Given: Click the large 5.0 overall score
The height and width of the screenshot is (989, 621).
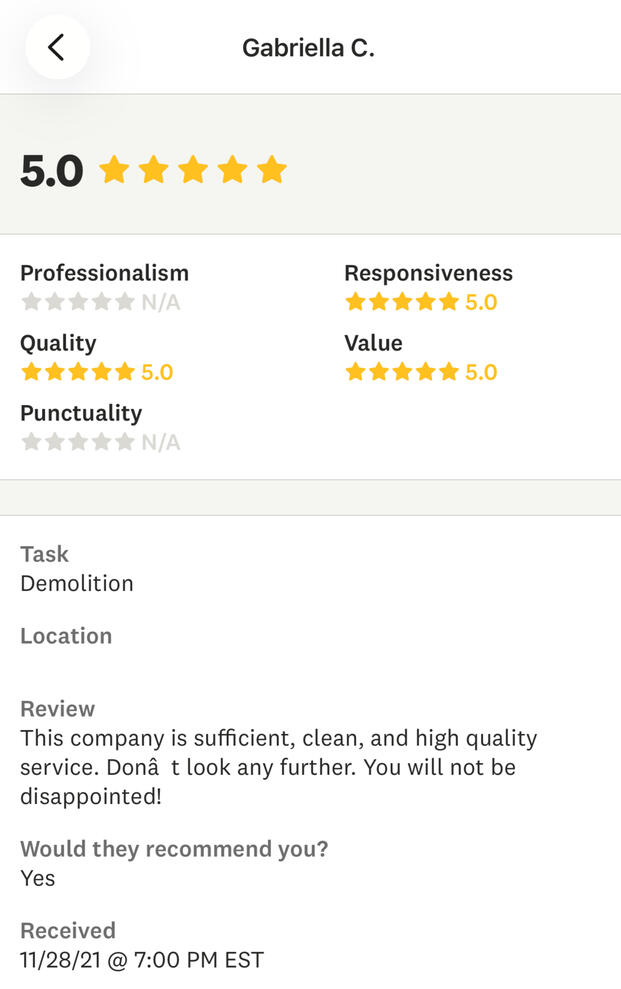Looking at the screenshot, I should (52, 171).
